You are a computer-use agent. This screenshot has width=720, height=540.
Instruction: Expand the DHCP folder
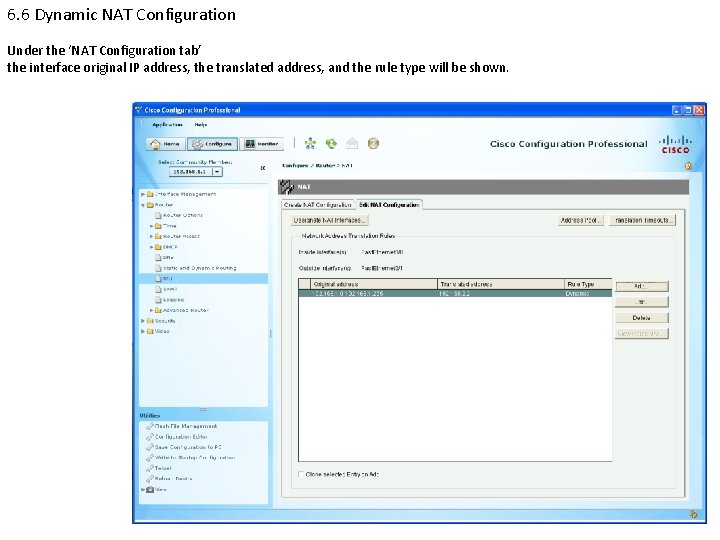point(152,247)
